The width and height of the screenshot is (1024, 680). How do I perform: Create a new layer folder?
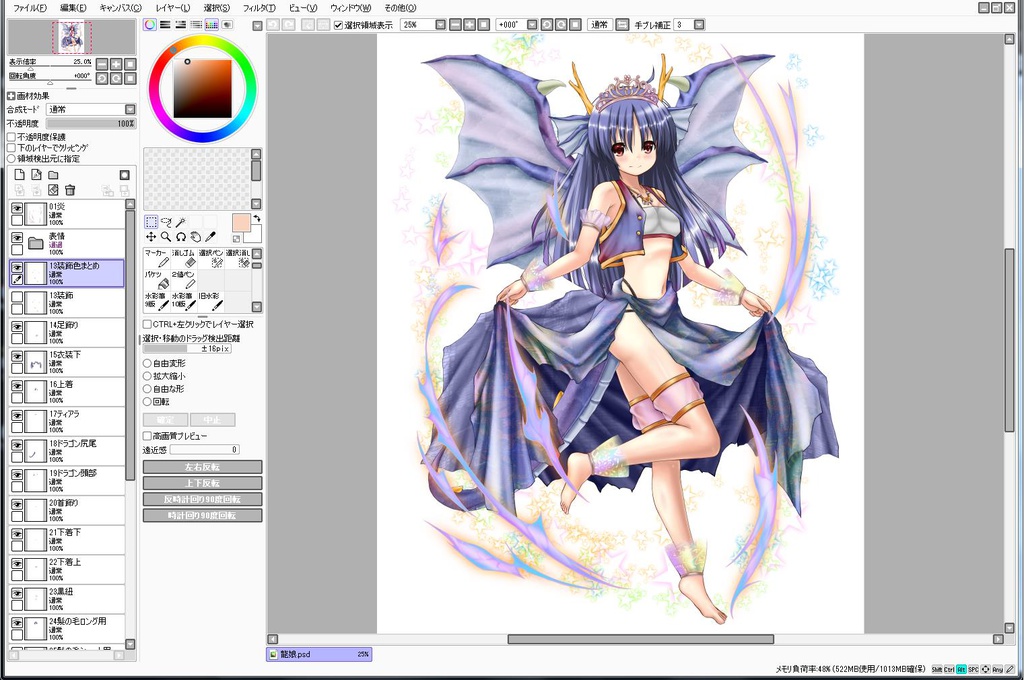tap(54, 174)
